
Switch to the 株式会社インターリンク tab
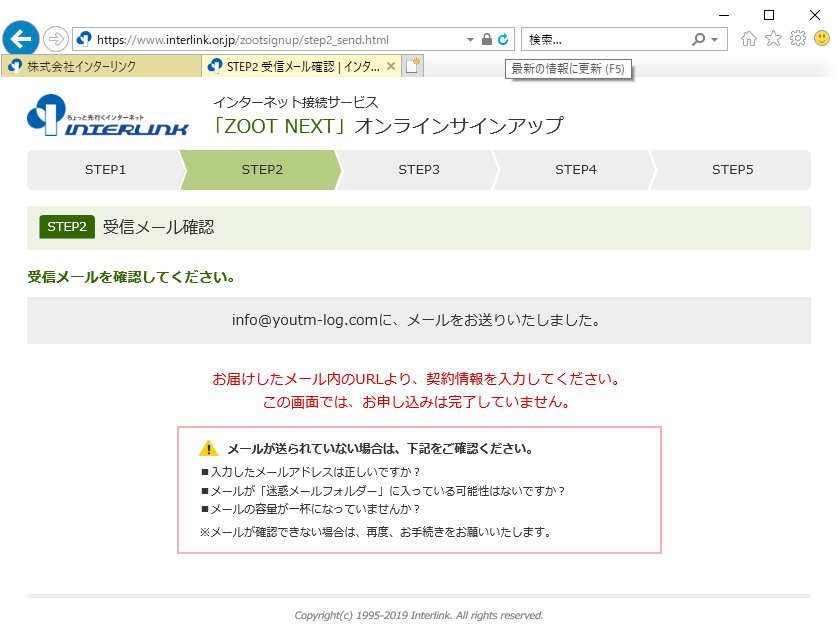point(102,66)
